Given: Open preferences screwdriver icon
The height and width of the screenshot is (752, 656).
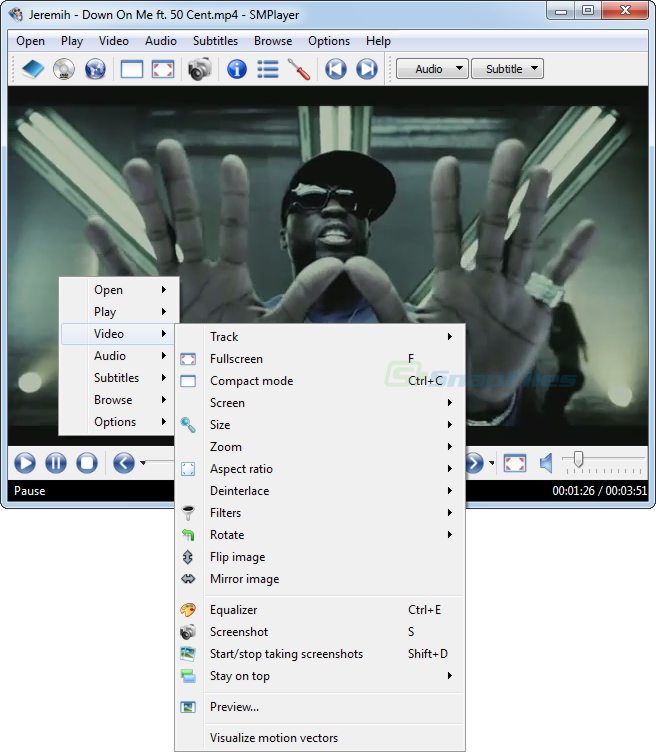Looking at the screenshot, I should coord(299,69).
